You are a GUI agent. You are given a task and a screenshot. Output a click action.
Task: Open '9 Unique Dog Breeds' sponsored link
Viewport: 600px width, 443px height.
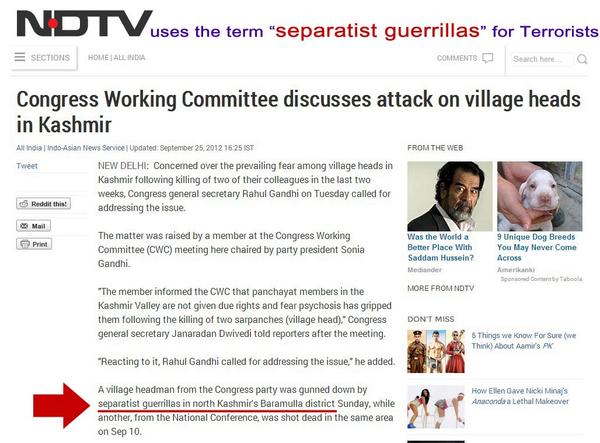pyautogui.click(x=536, y=247)
